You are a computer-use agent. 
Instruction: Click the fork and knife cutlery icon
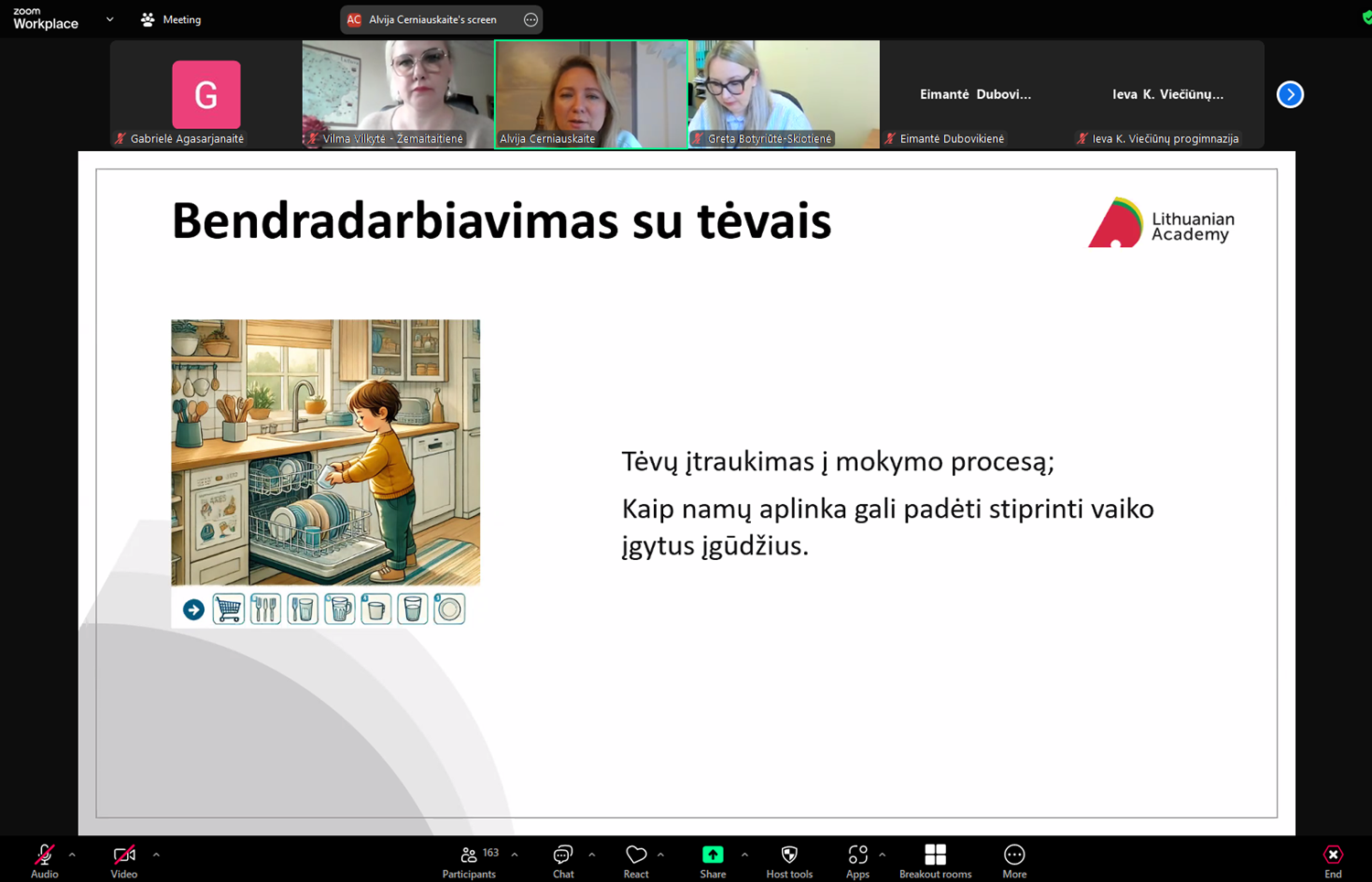click(265, 609)
